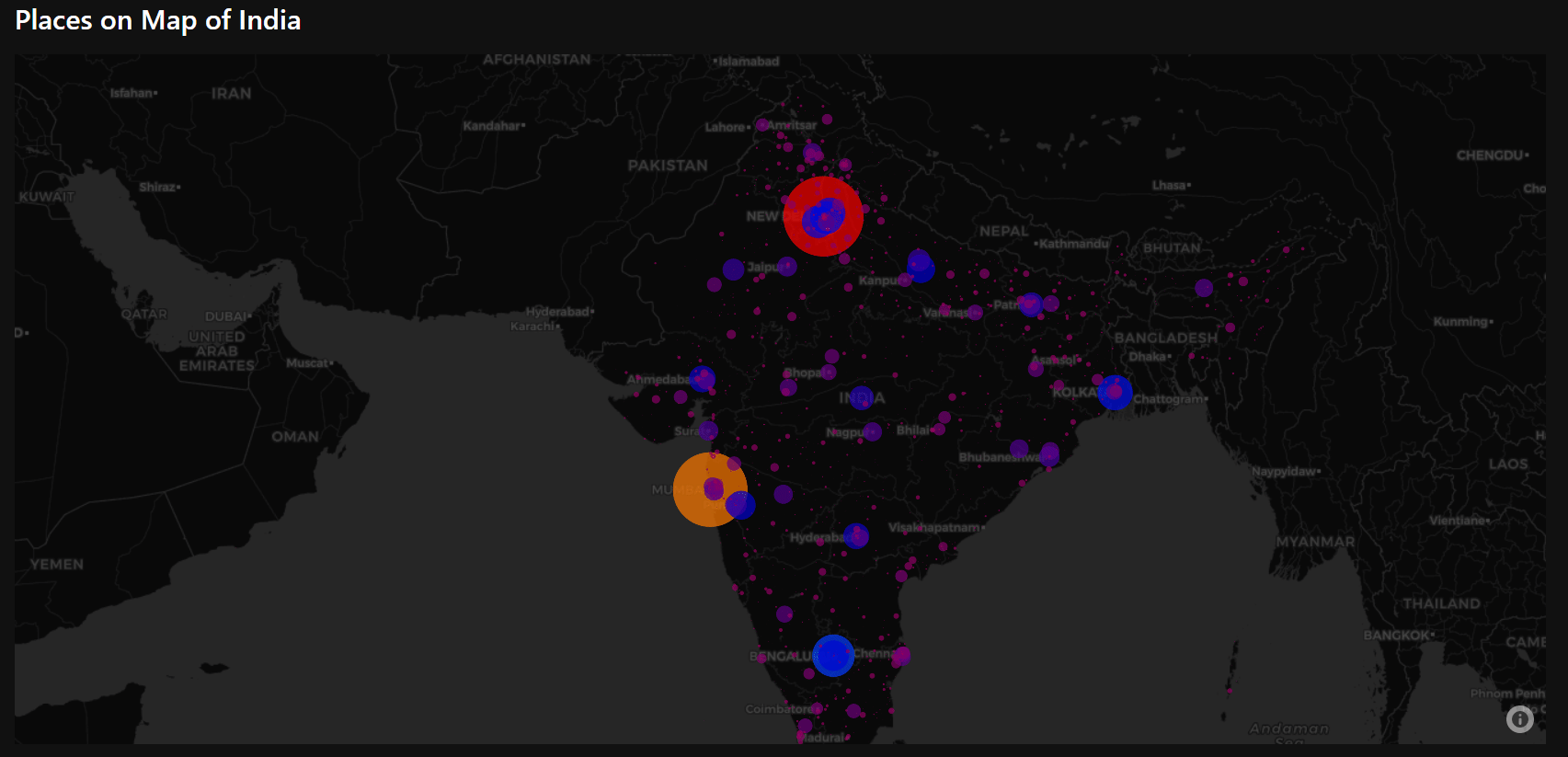Click the purple Nagpur marker

[872, 431]
